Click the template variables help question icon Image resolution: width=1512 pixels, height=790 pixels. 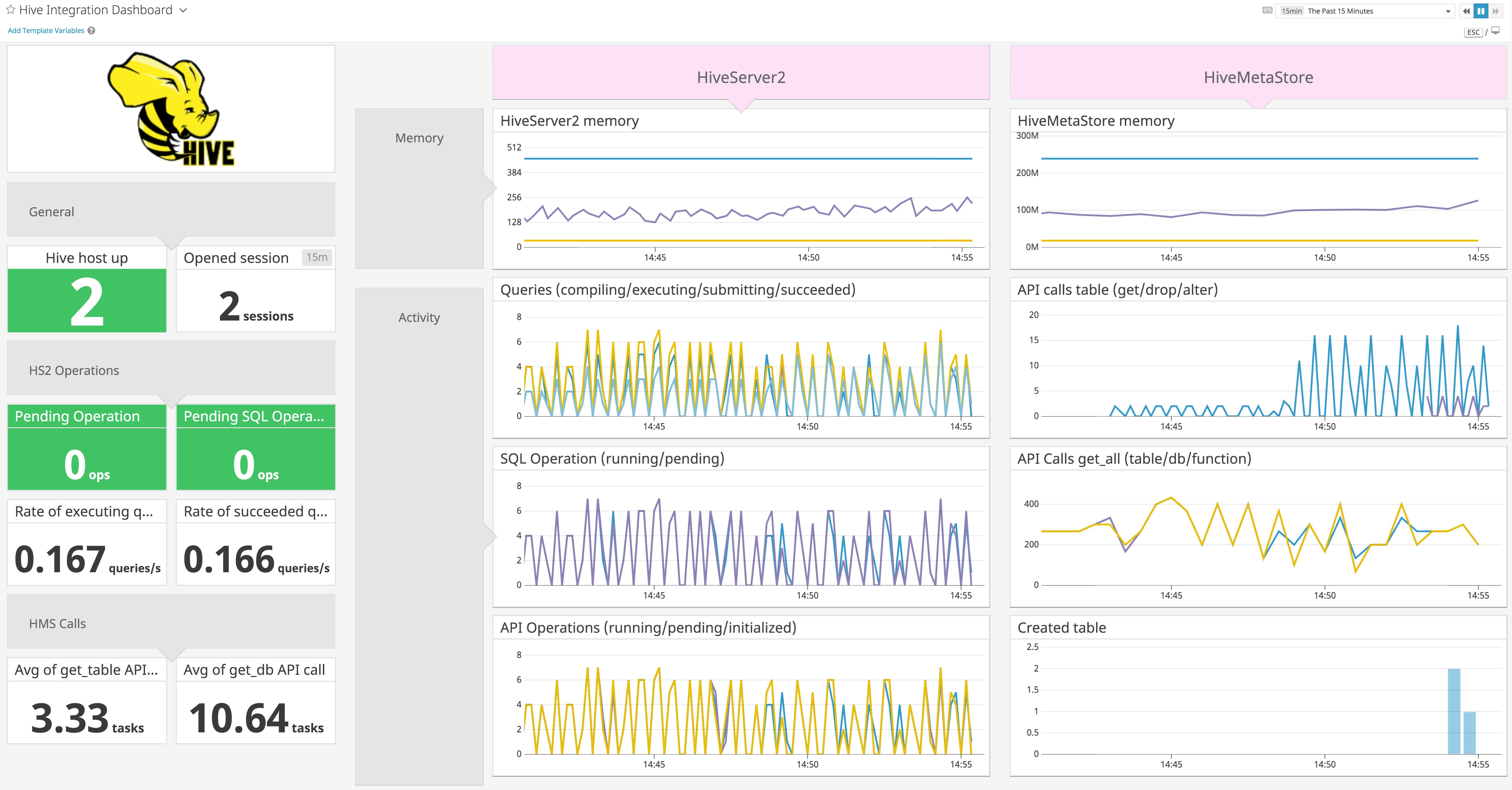(x=92, y=30)
